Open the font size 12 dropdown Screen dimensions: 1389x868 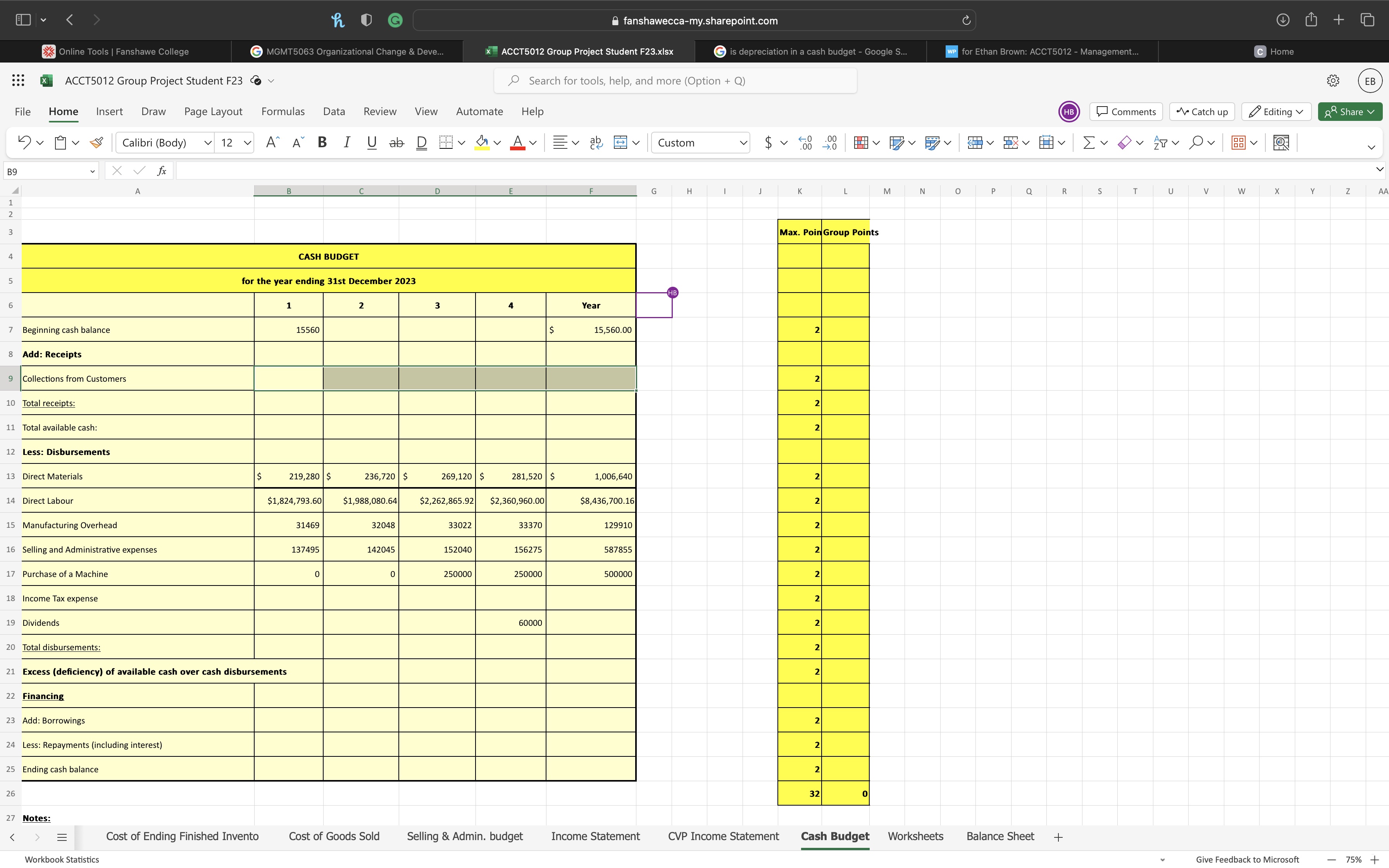(247, 142)
